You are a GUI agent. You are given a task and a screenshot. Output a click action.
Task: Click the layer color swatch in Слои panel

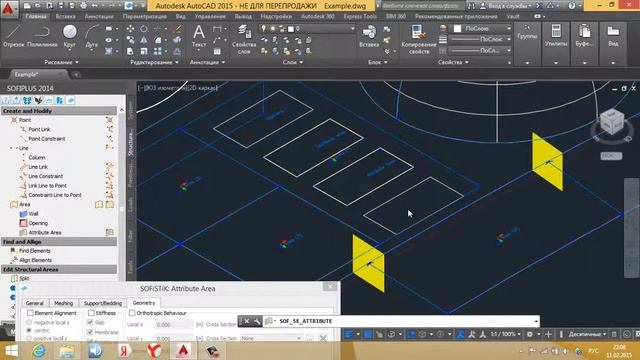coord(291,29)
